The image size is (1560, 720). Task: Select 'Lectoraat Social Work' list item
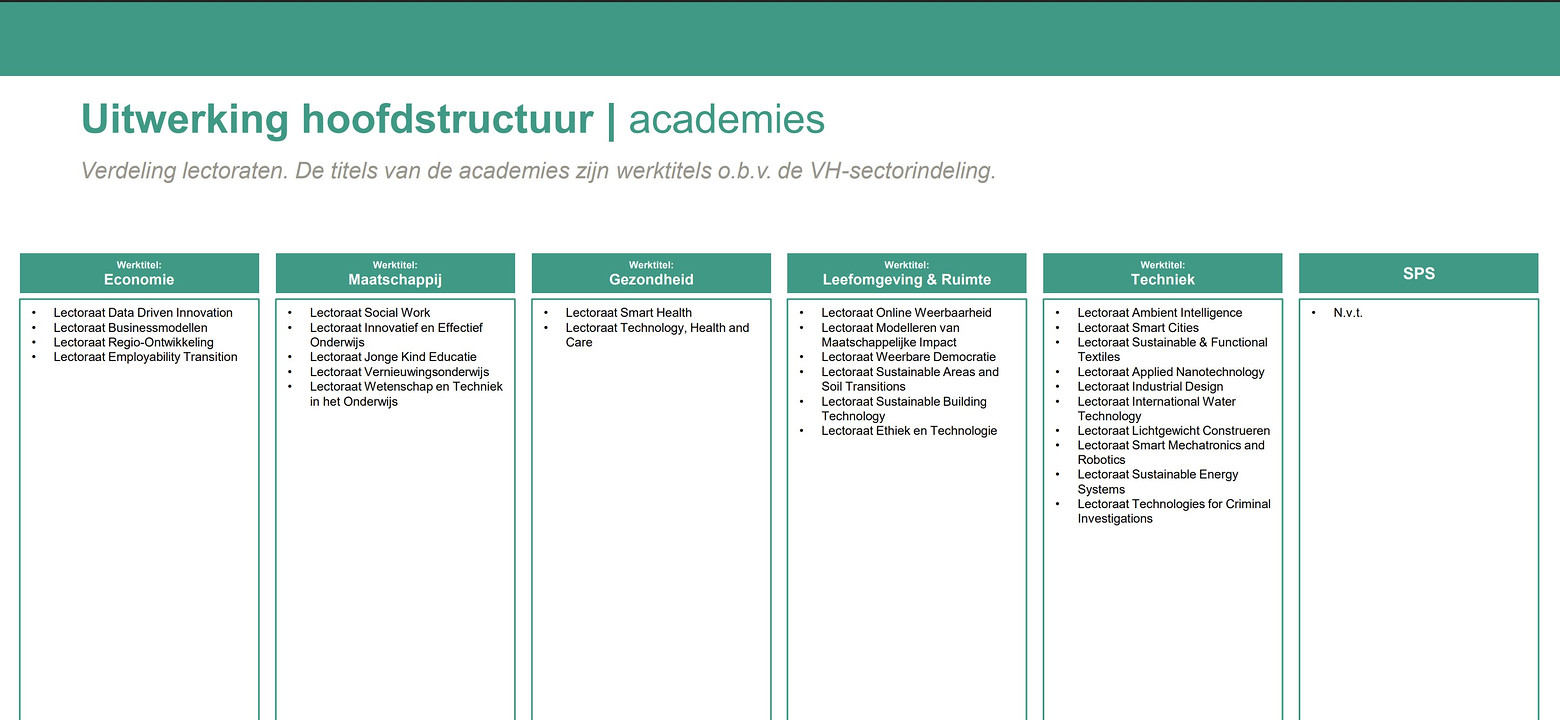tap(370, 313)
